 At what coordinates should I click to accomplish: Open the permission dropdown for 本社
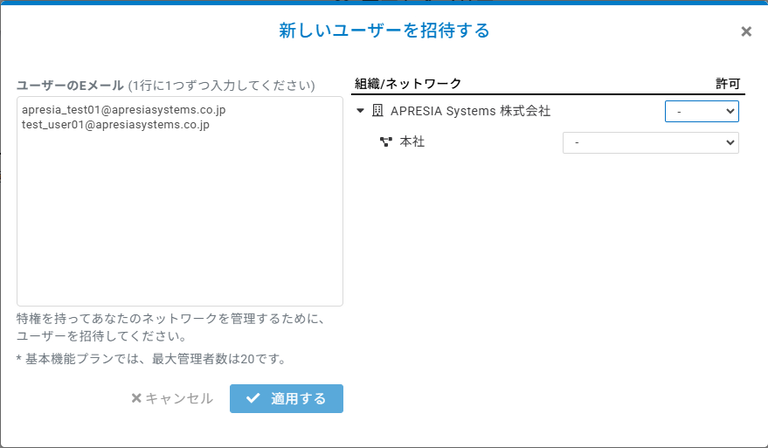[x=650, y=143]
